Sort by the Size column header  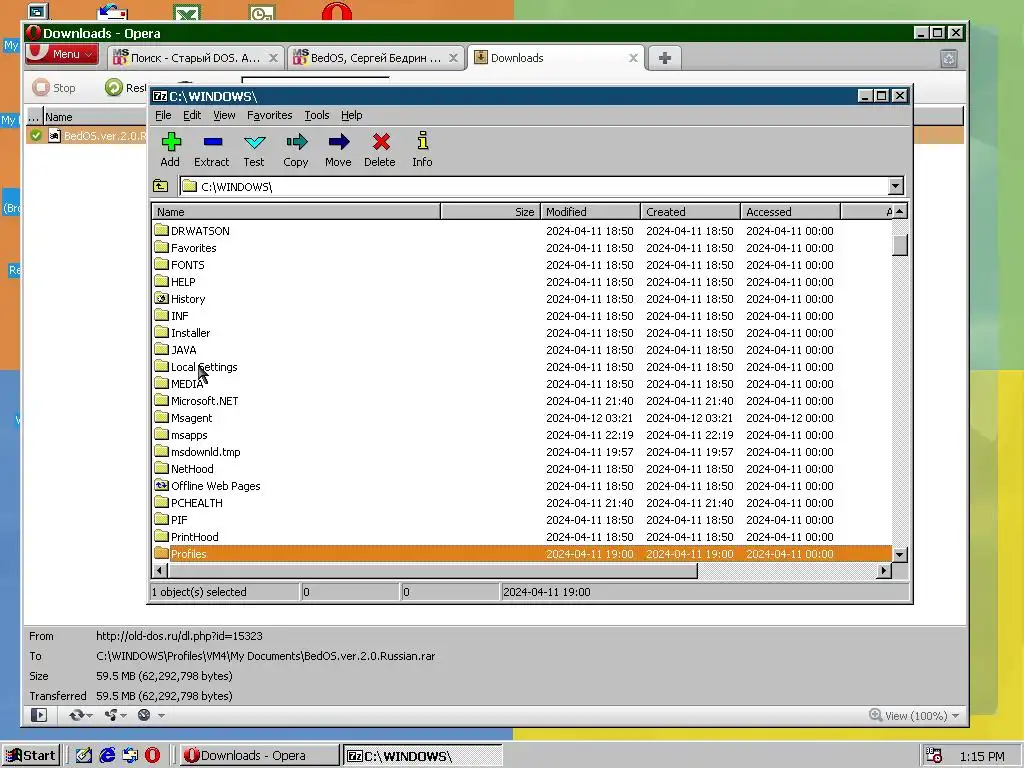coord(490,212)
